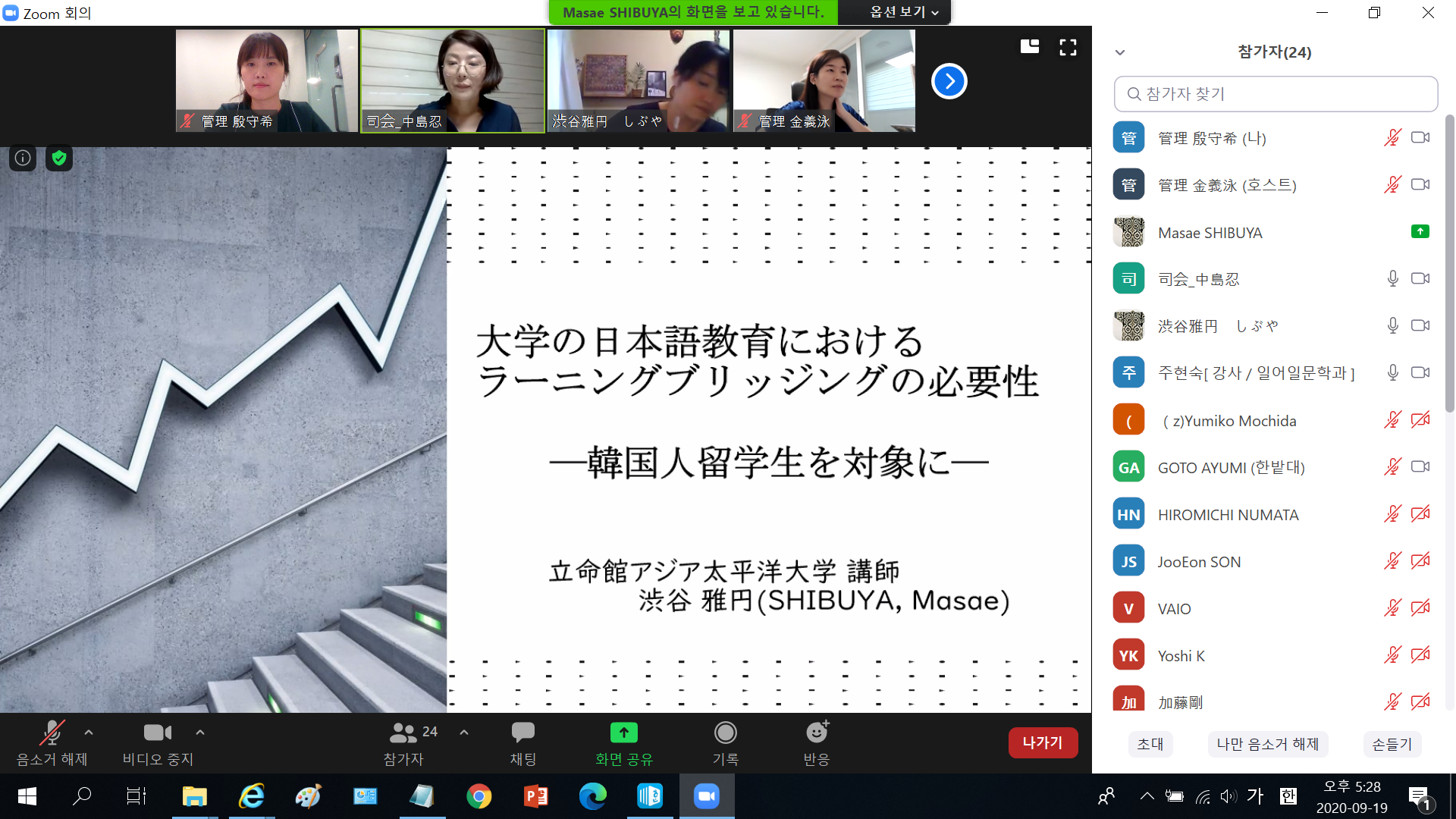This screenshot has height=819, width=1456.
Task: Show next video thumbnails with blue arrow
Action: point(949,81)
